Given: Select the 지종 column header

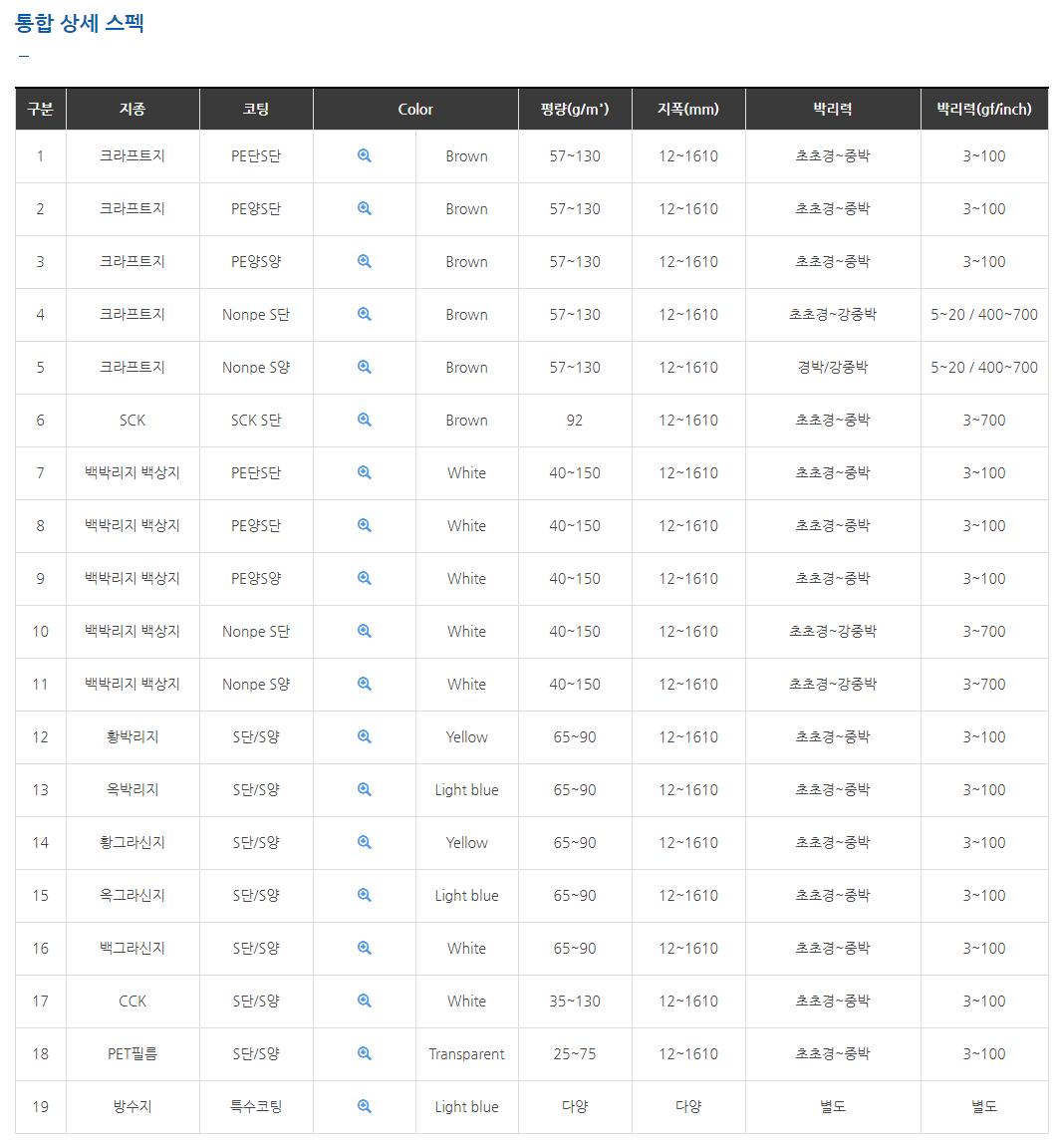Looking at the screenshot, I should [133, 110].
